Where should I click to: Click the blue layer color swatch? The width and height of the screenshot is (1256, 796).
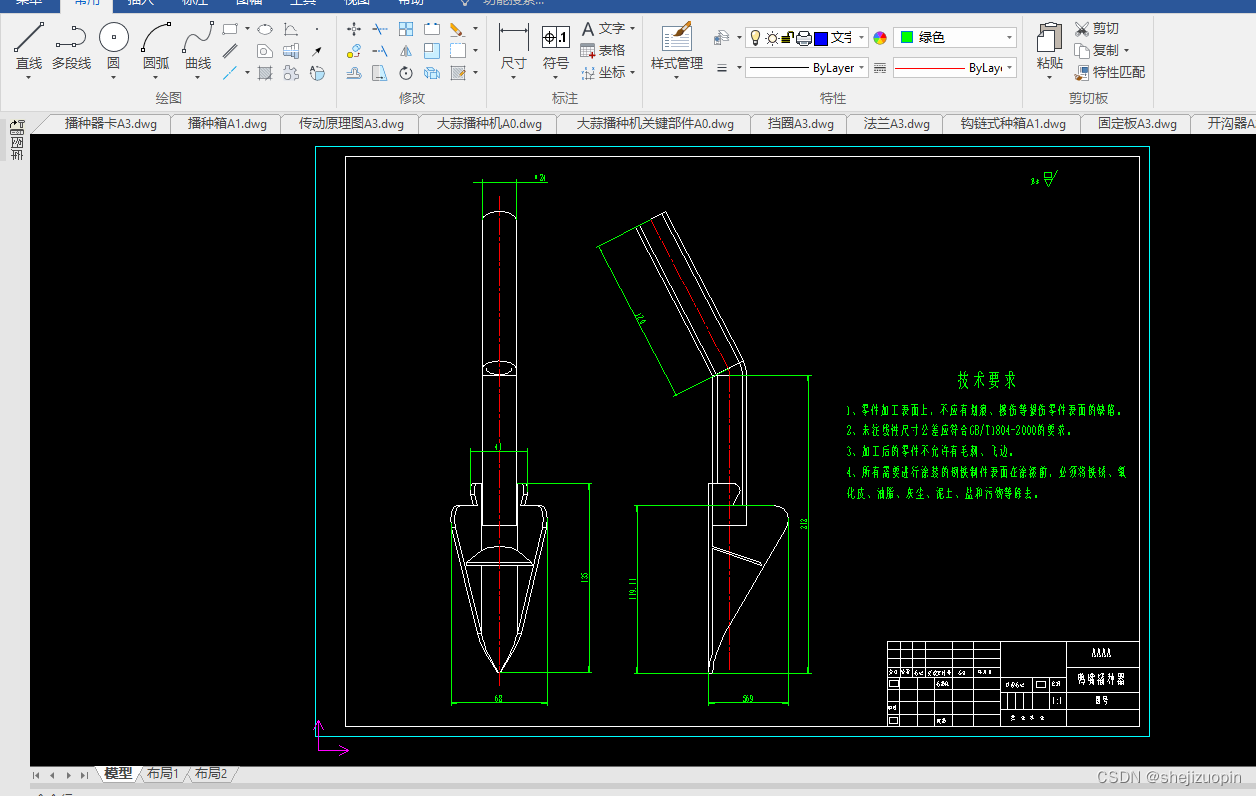[821, 38]
